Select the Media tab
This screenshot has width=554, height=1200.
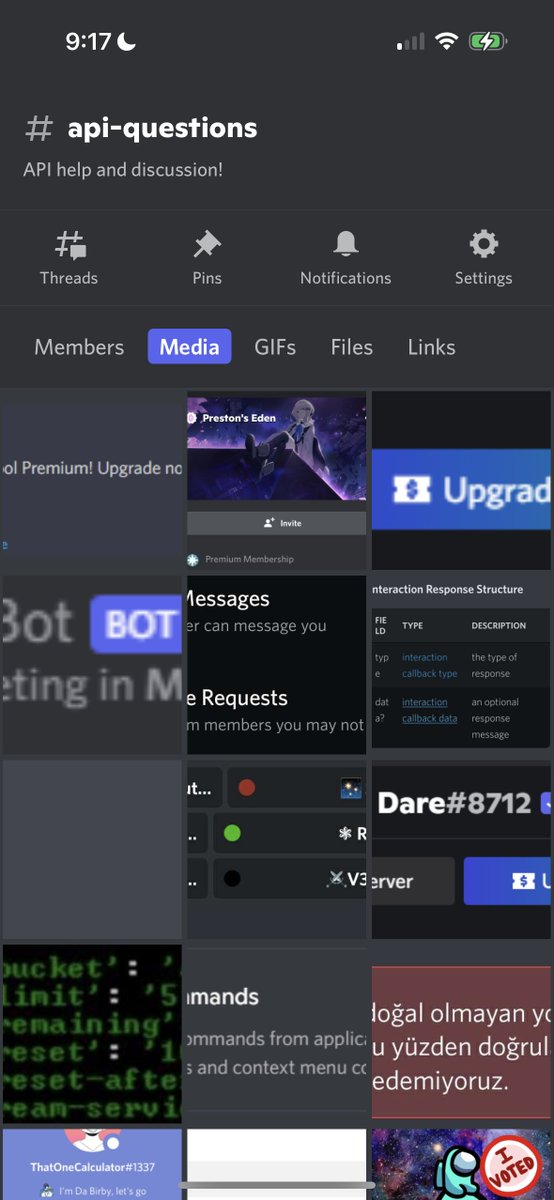[x=189, y=347]
